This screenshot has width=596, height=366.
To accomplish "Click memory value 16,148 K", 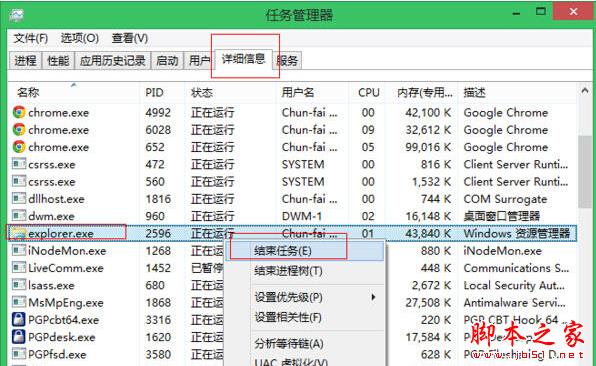I will click(428, 216).
